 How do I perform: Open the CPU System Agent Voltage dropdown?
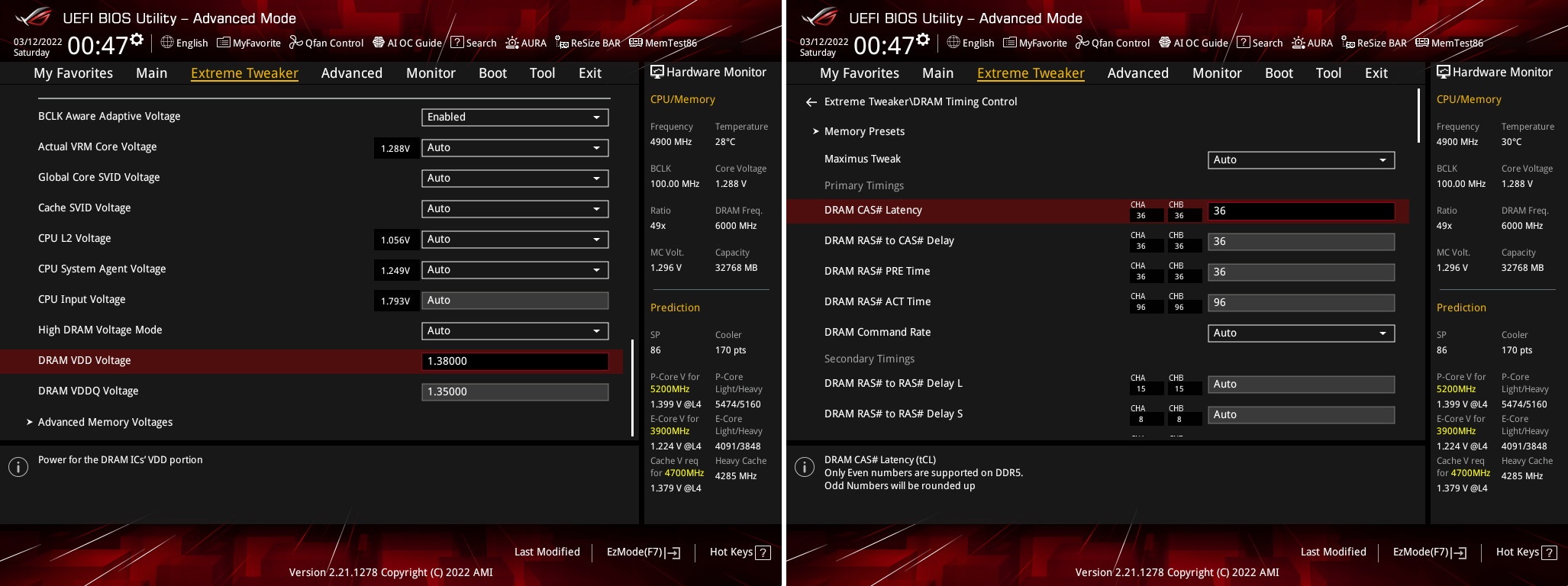point(515,269)
